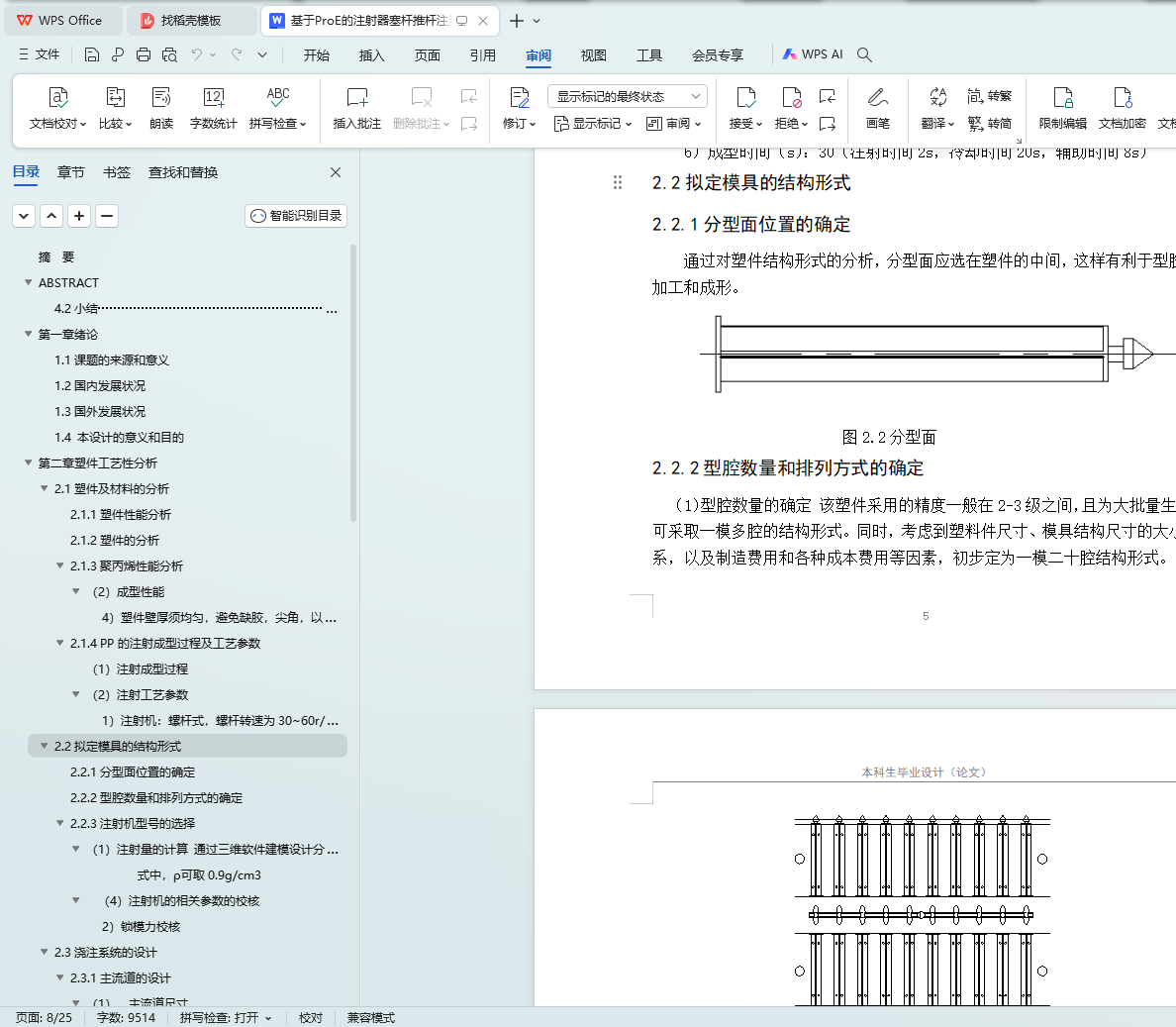Click the plus button in outline toolbar

pos(79,216)
